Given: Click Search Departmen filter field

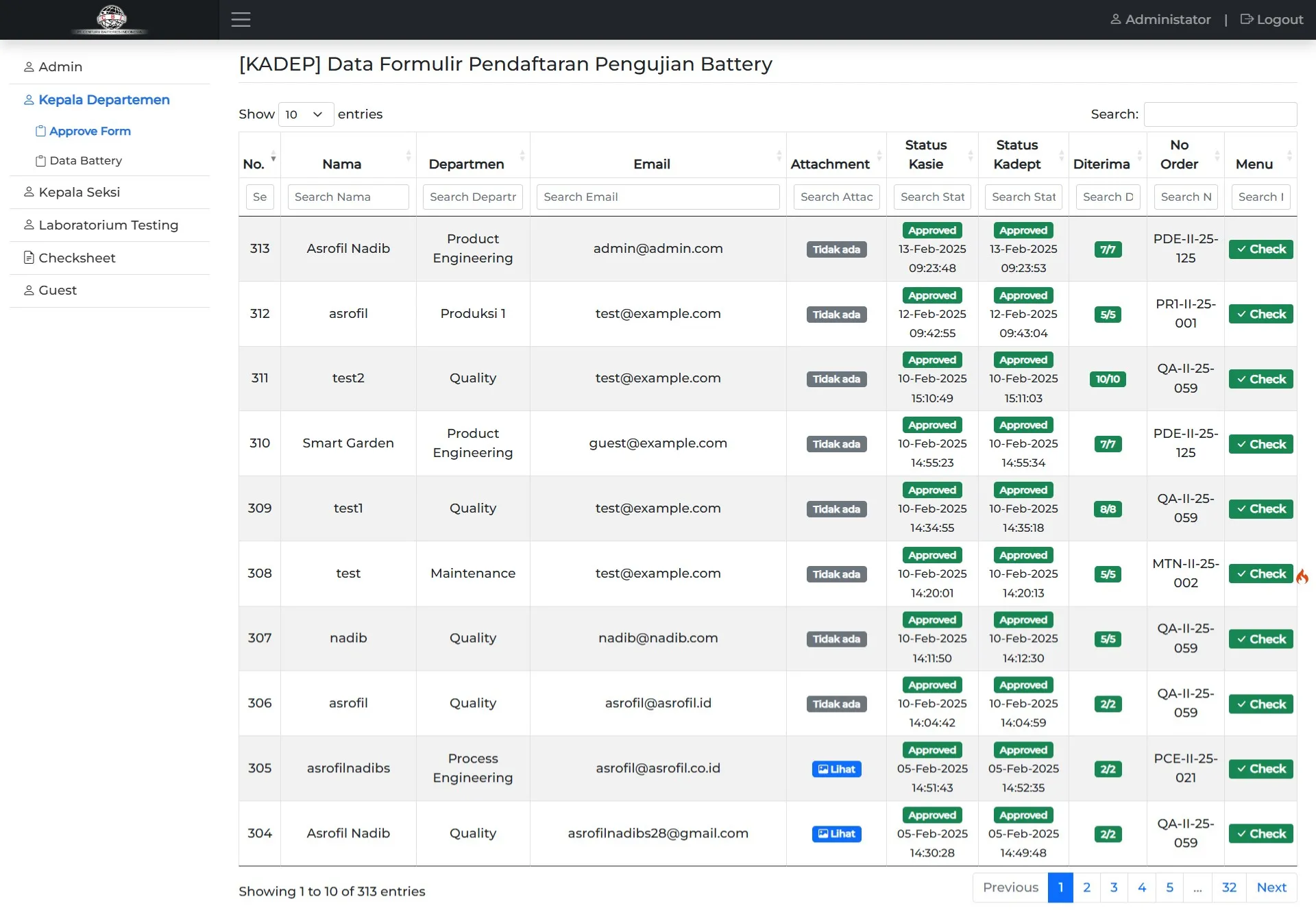Looking at the screenshot, I should pyautogui.click(x=473, y=197).
